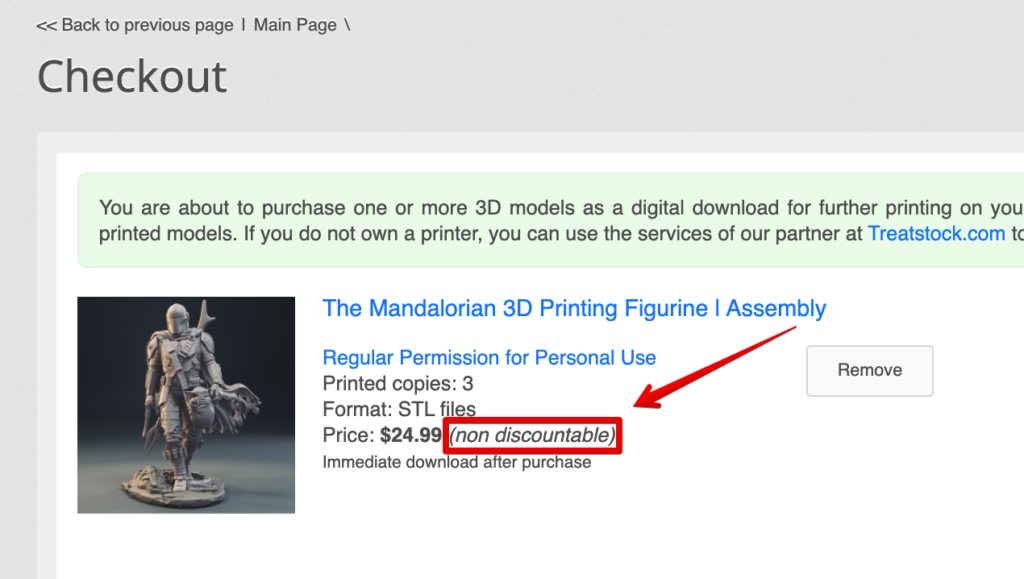Click the red arrow annotation

tap(720, 364)
